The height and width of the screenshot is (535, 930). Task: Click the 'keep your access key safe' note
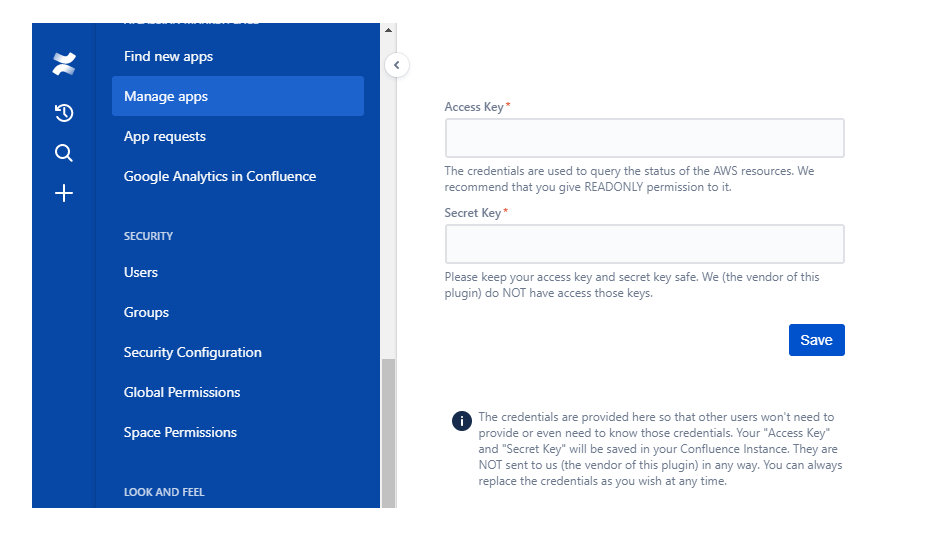pyautogui.click(x=632, y=285)
